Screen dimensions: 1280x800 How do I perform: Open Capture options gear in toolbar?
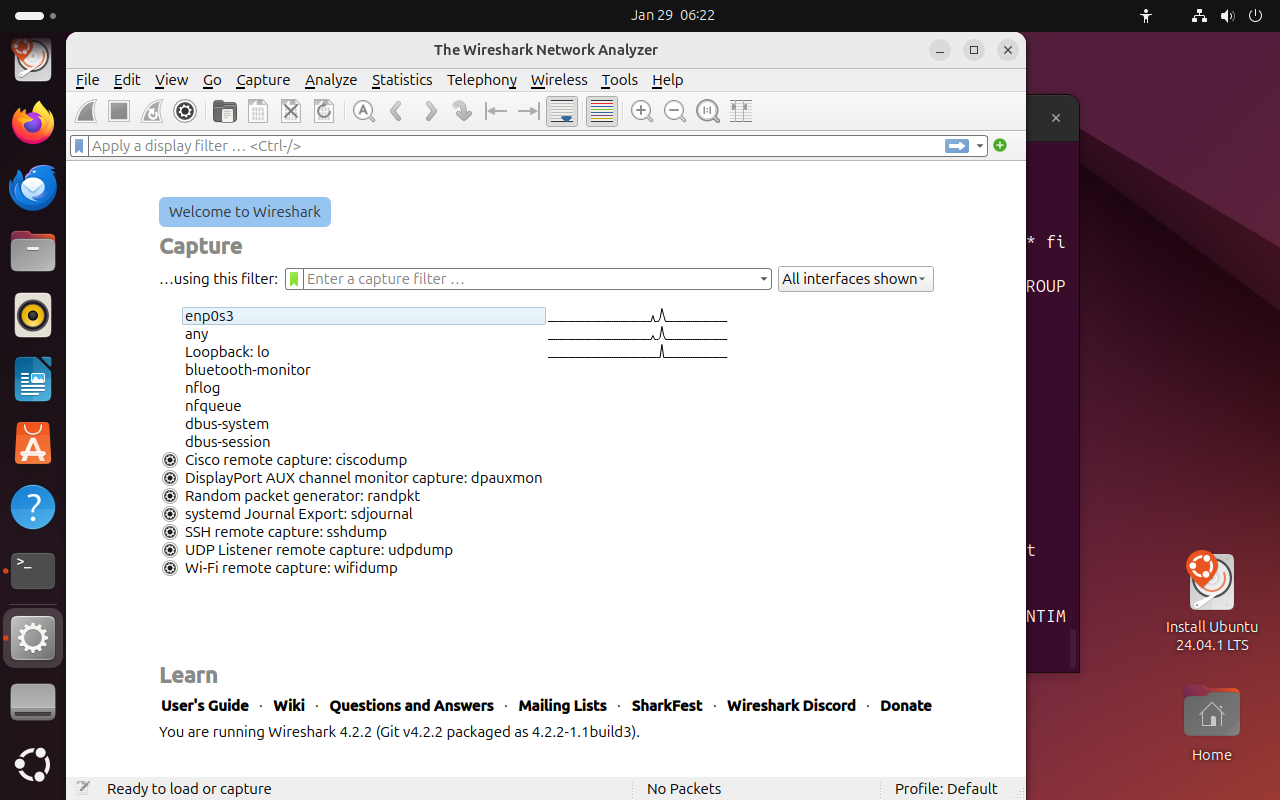184,111
